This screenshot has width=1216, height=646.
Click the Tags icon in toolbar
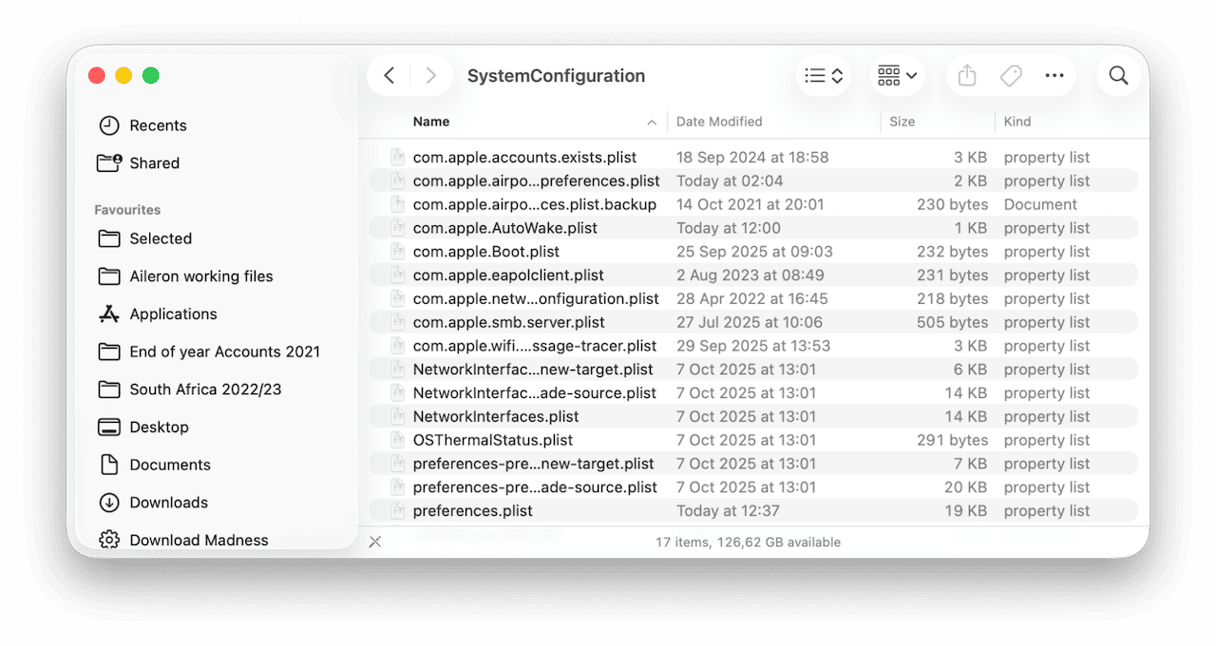[1010, 76]
